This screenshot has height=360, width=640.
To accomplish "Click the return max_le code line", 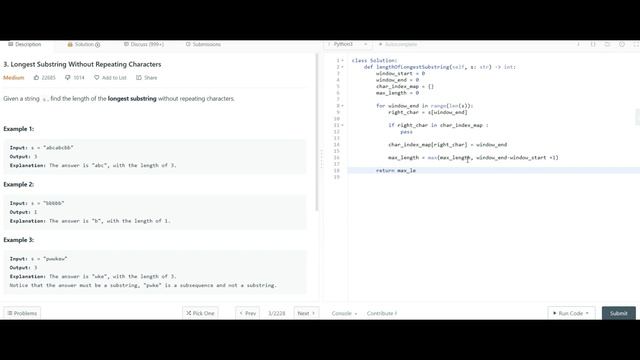I will coord(396,171).
